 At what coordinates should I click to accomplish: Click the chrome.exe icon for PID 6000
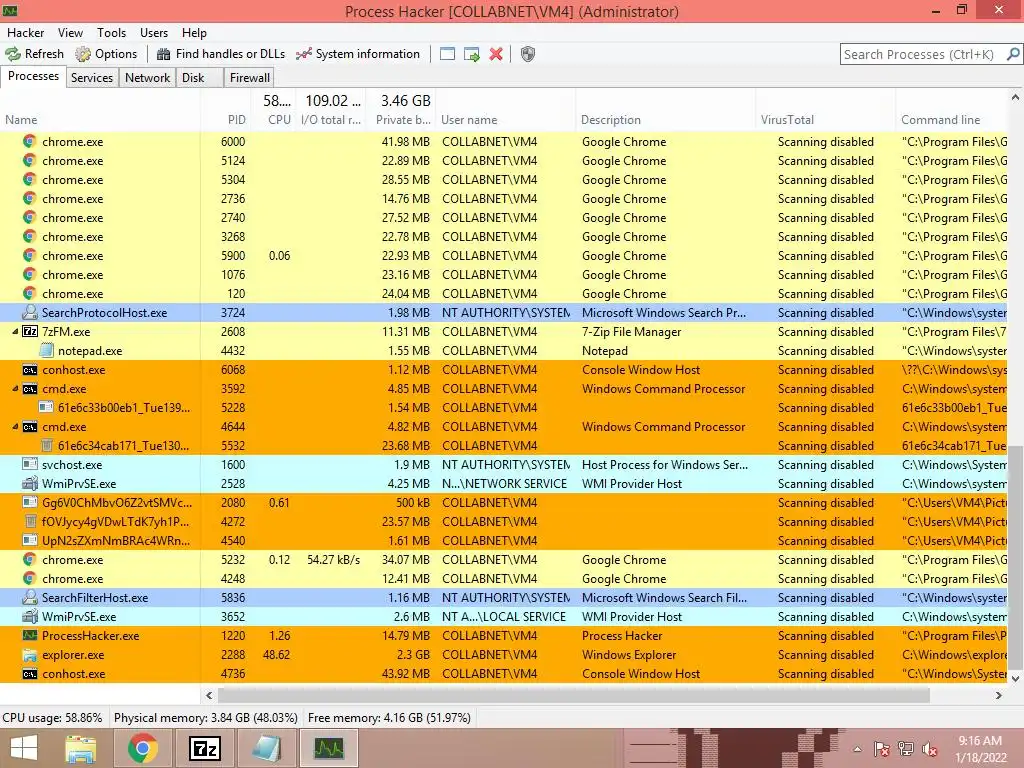29,142
